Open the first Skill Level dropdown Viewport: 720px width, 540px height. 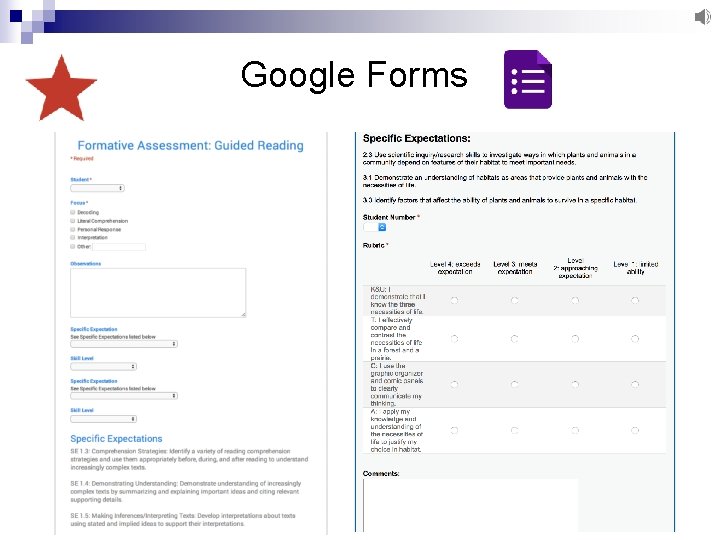point(103,366)
